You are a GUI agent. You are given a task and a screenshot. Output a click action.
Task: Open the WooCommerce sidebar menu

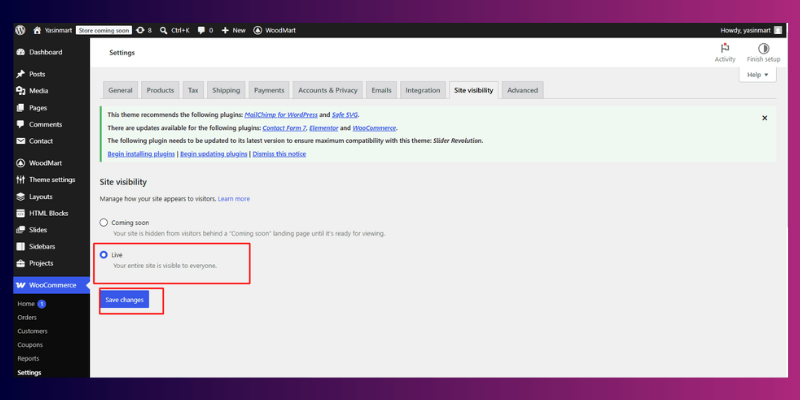point(52,285)
